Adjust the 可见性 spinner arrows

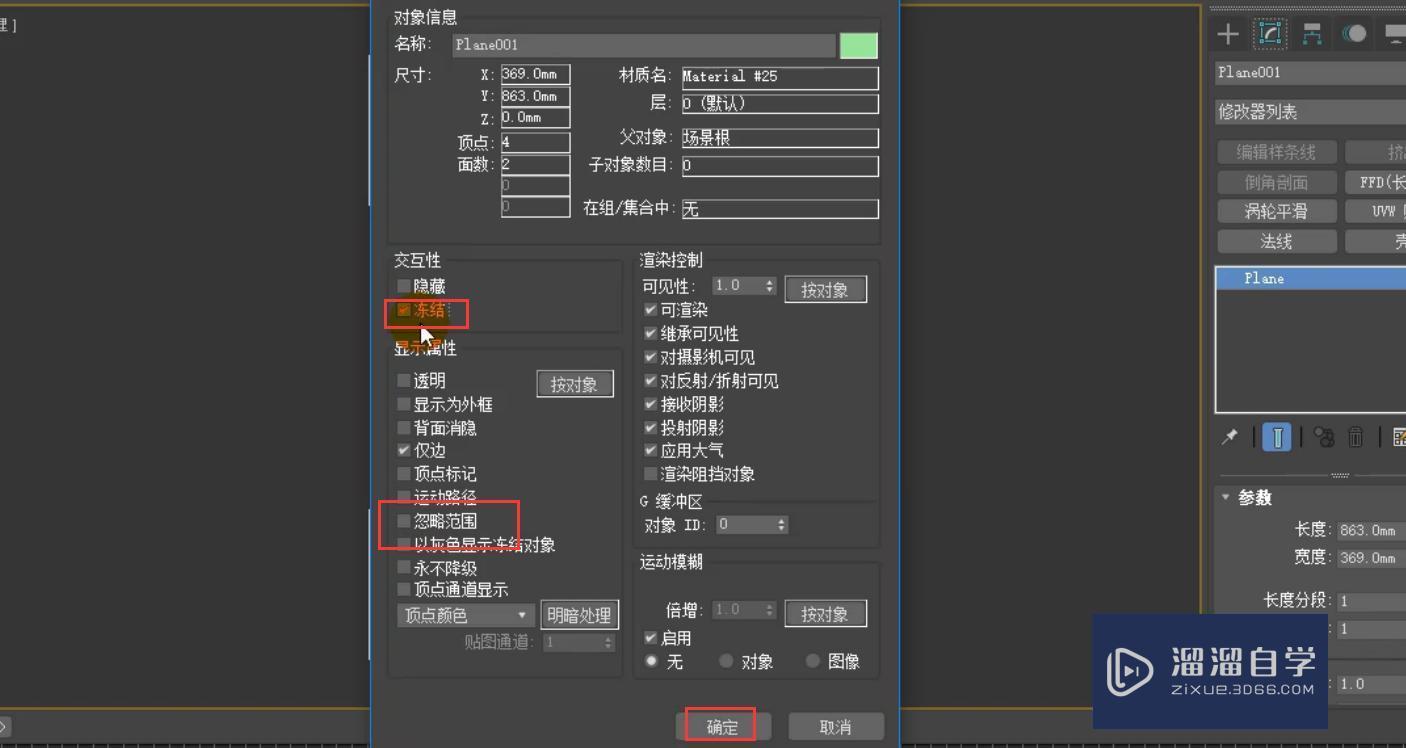click(x=769, y=286)
